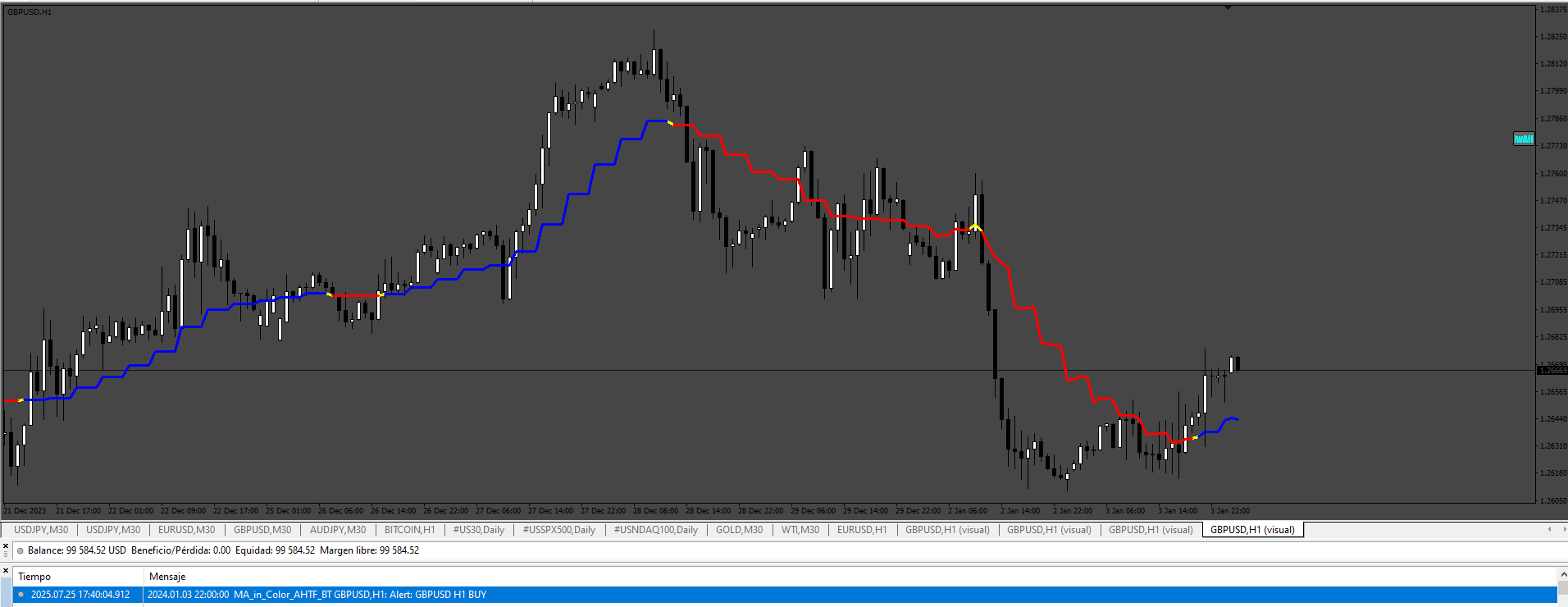Switch to the WTI,M30 chart tab

click(800, 530)
